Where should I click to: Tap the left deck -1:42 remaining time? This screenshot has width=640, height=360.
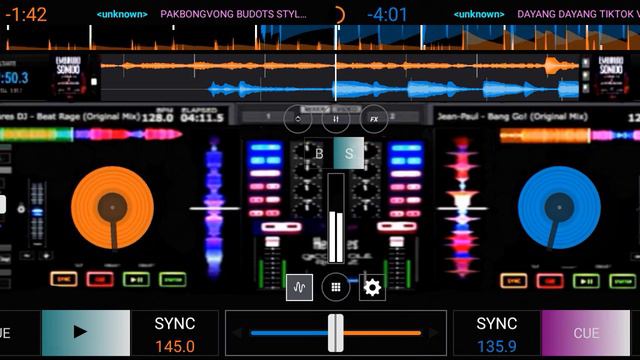27,15
